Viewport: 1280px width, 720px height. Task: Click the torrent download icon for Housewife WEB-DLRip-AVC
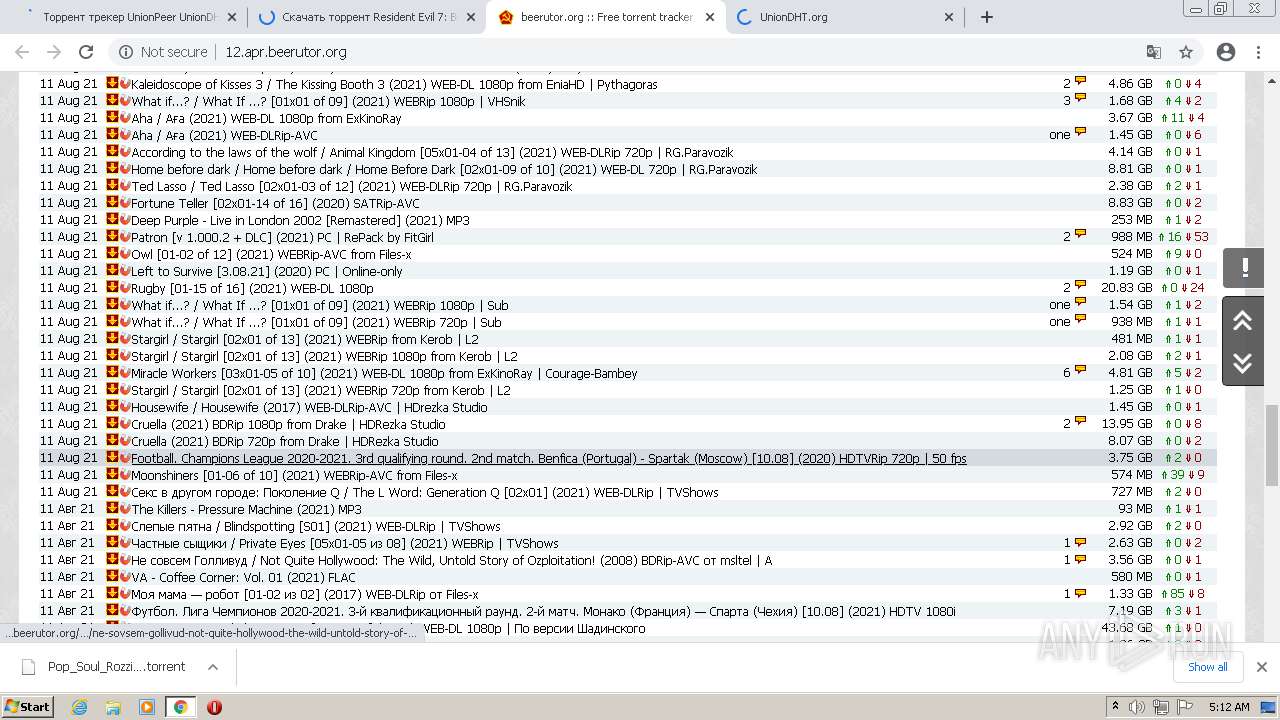click(x=112, y=407)
